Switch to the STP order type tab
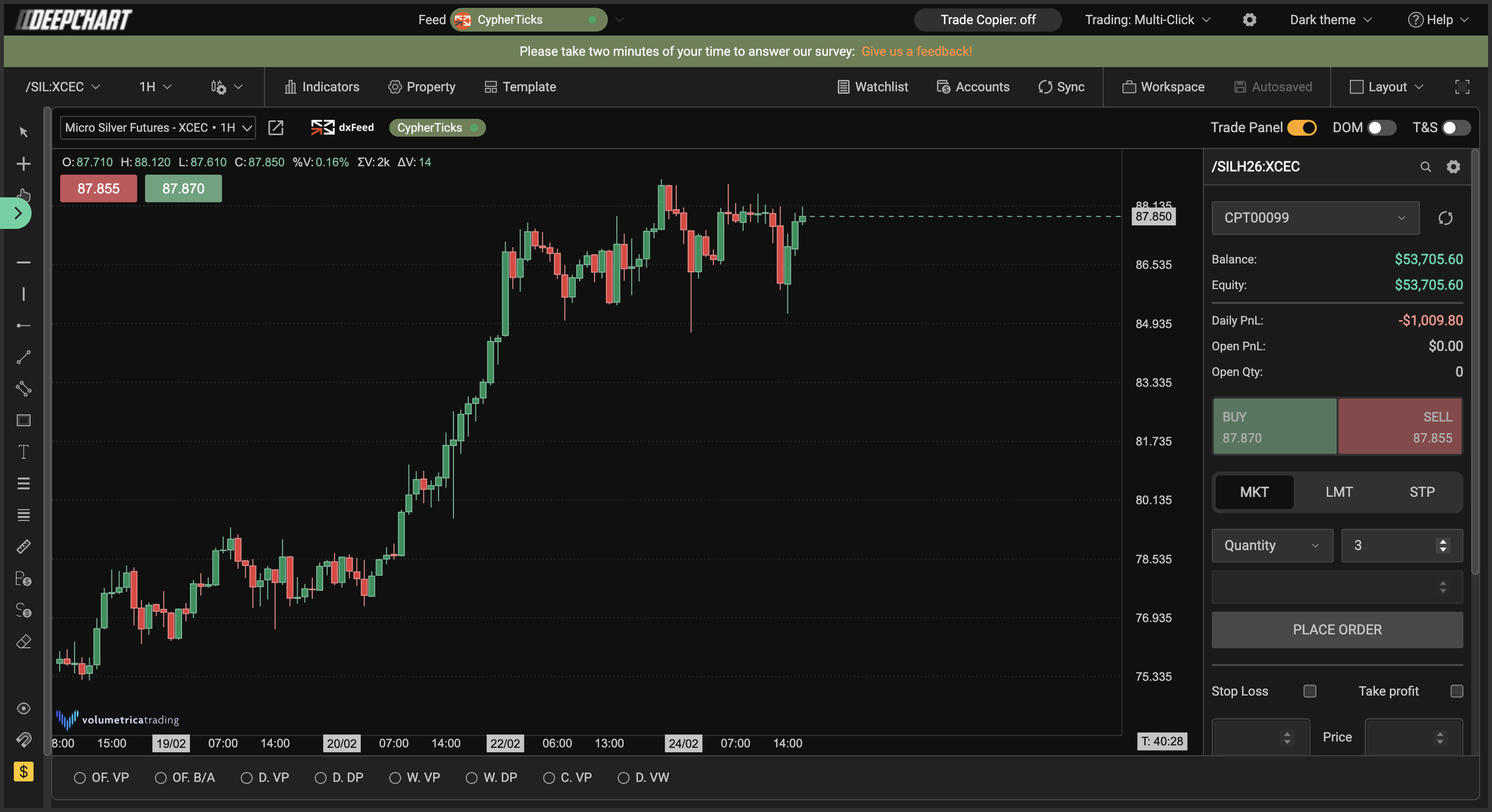Image resolution: width=1492 pixels, height=812 pixels. 1421,492
